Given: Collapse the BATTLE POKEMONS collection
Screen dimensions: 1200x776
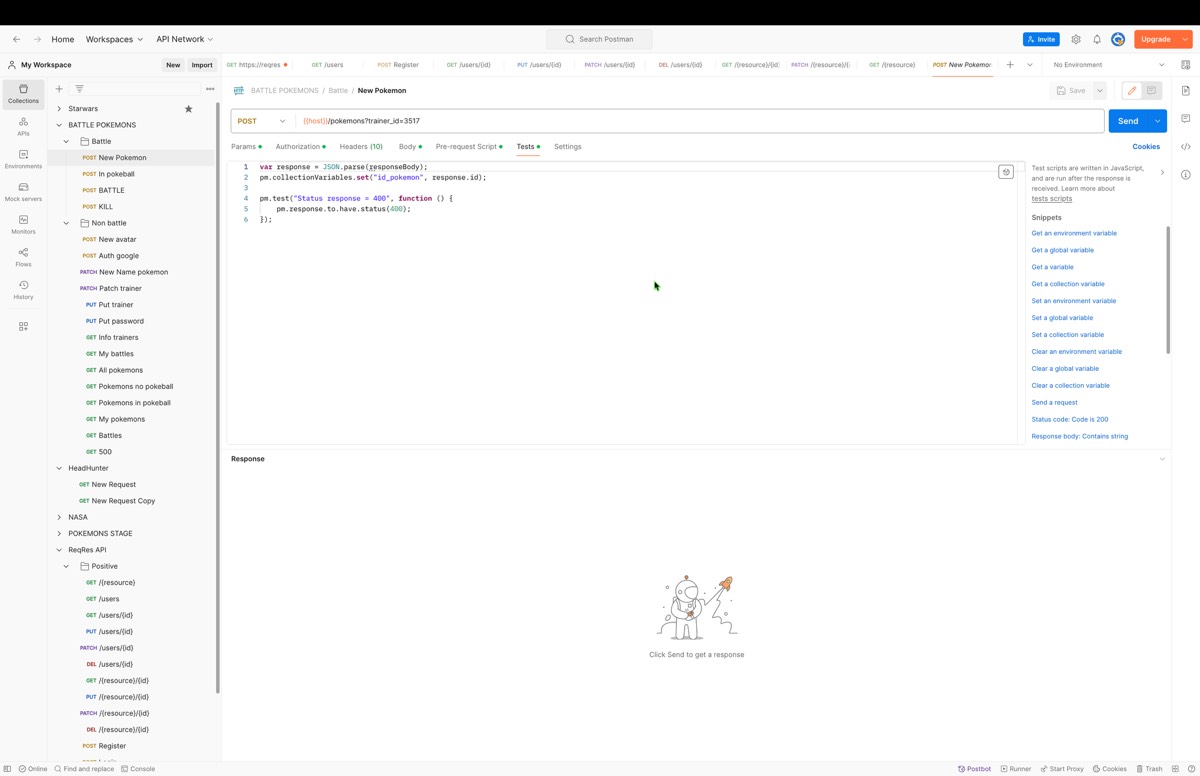Looking at the screenshot, I should (x=59, y=125).
